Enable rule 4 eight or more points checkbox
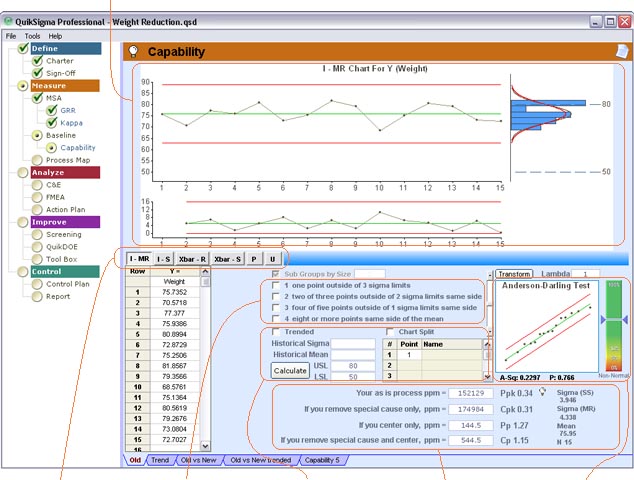The height and width of the screenshot is (480, 634). pos(276,319)
